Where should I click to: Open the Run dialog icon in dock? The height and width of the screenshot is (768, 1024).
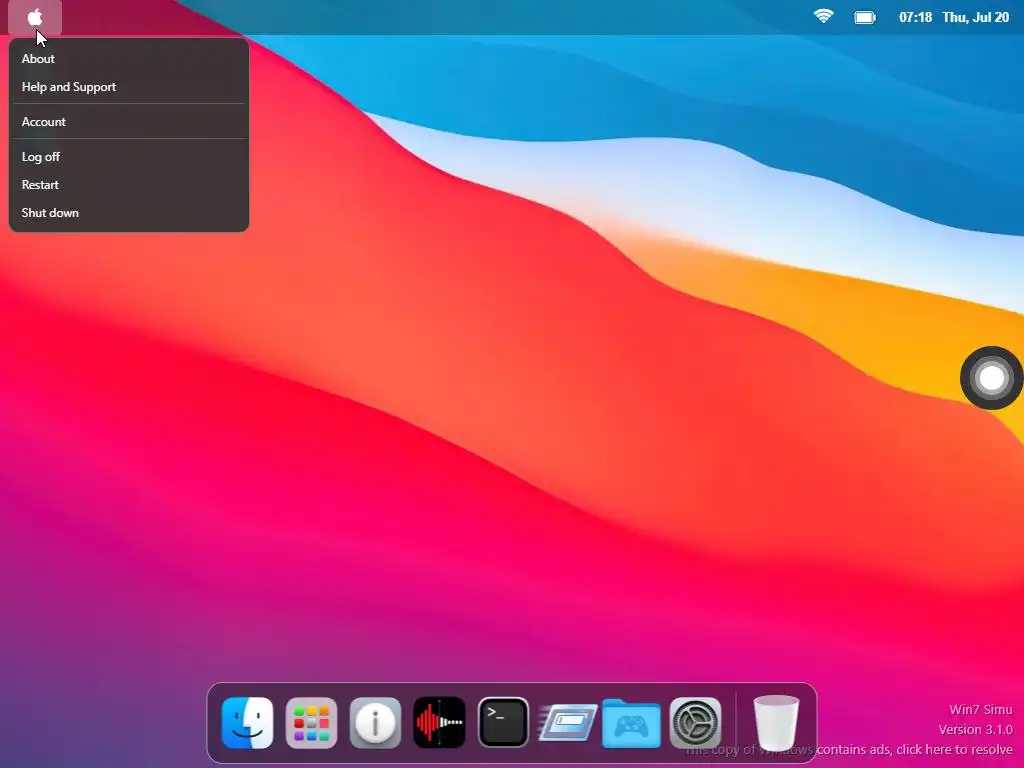click(x=568, y=723)
